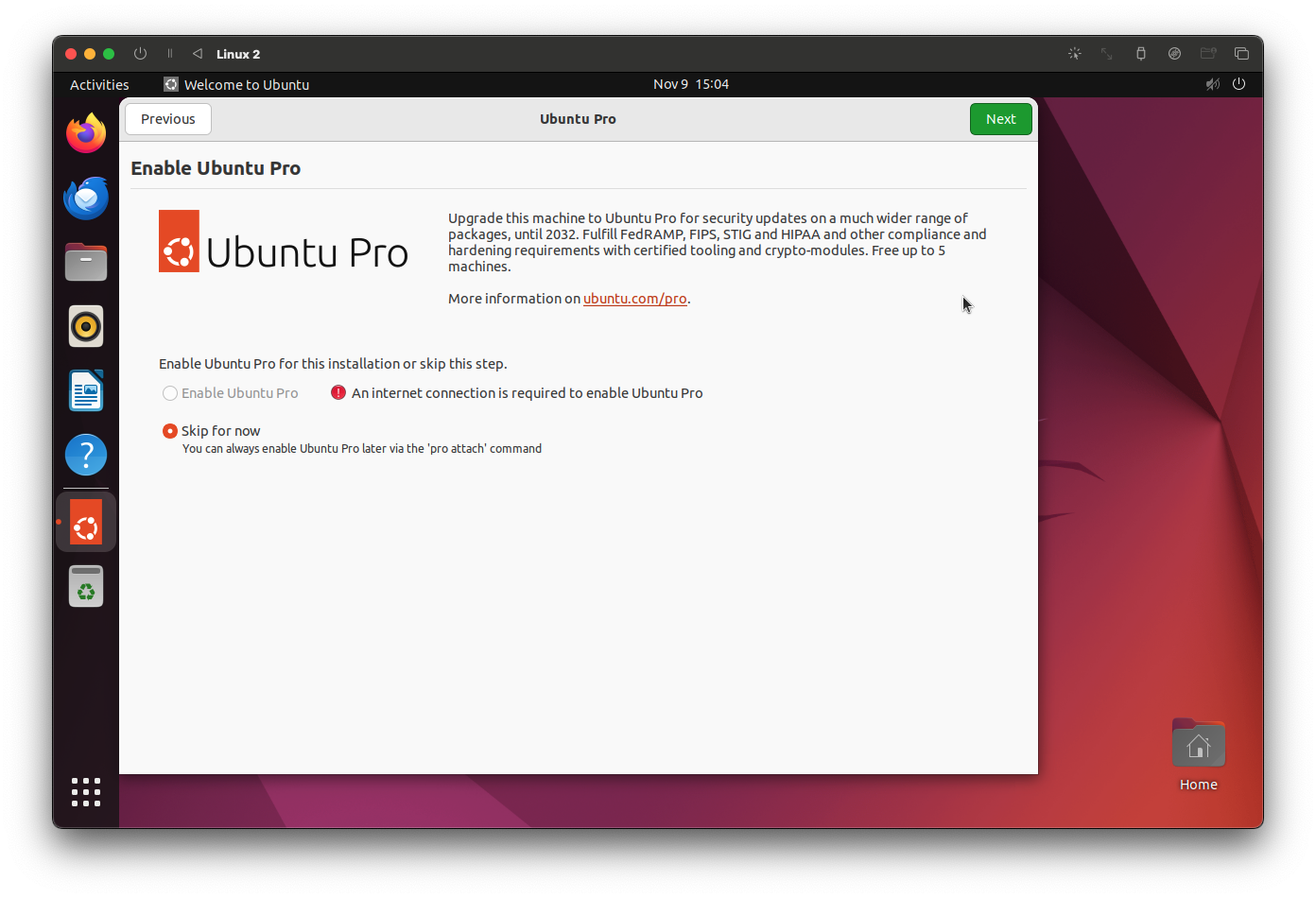This screenshot has width=1316, height=898.
Task: Click the windows overlay icon in VM toolbar
Action: [x=1241, y=54]
